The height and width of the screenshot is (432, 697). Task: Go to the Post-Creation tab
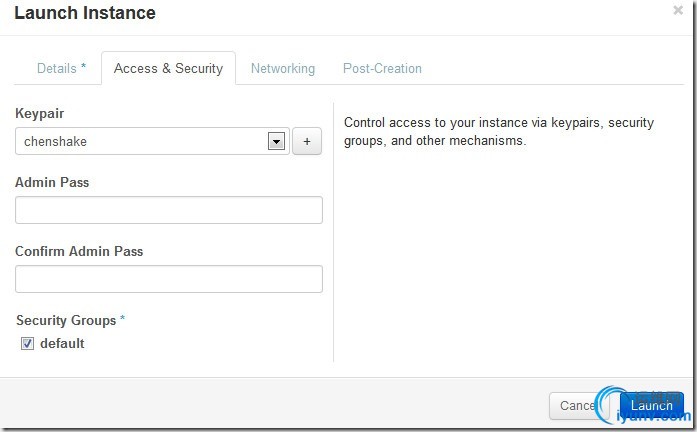[382, 69]
